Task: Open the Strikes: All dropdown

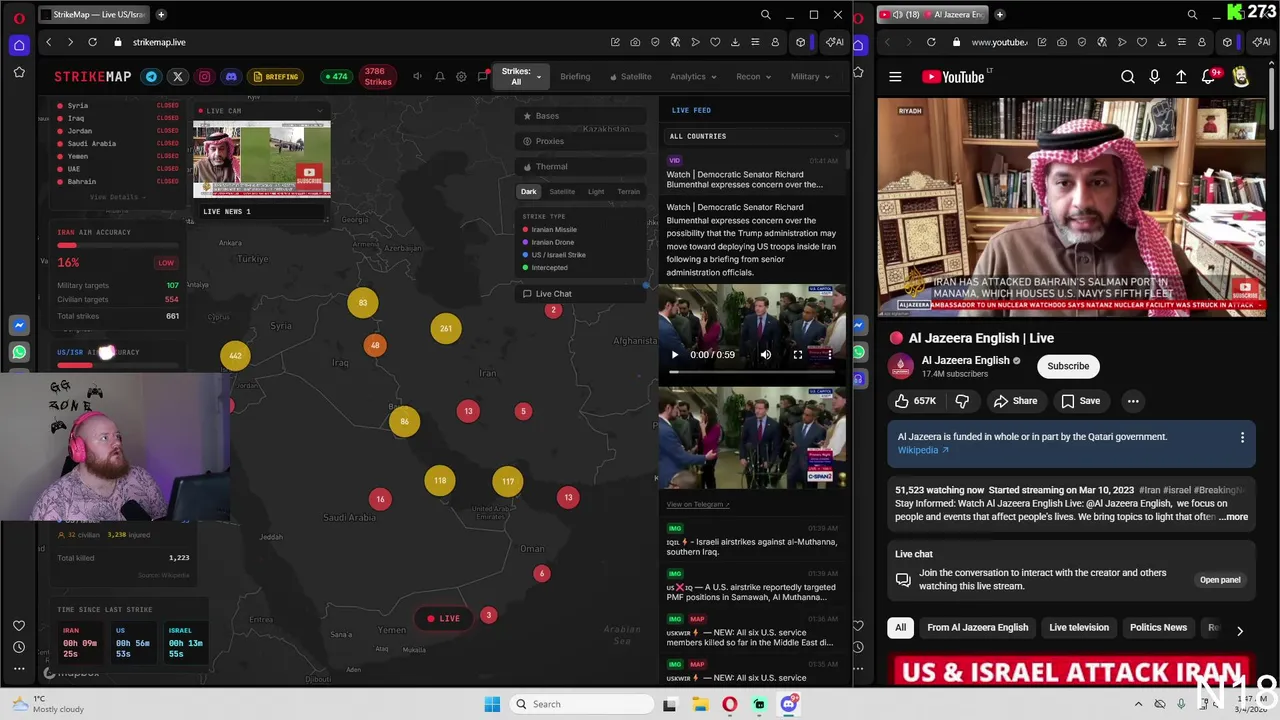Action: (x=521, y=77)
